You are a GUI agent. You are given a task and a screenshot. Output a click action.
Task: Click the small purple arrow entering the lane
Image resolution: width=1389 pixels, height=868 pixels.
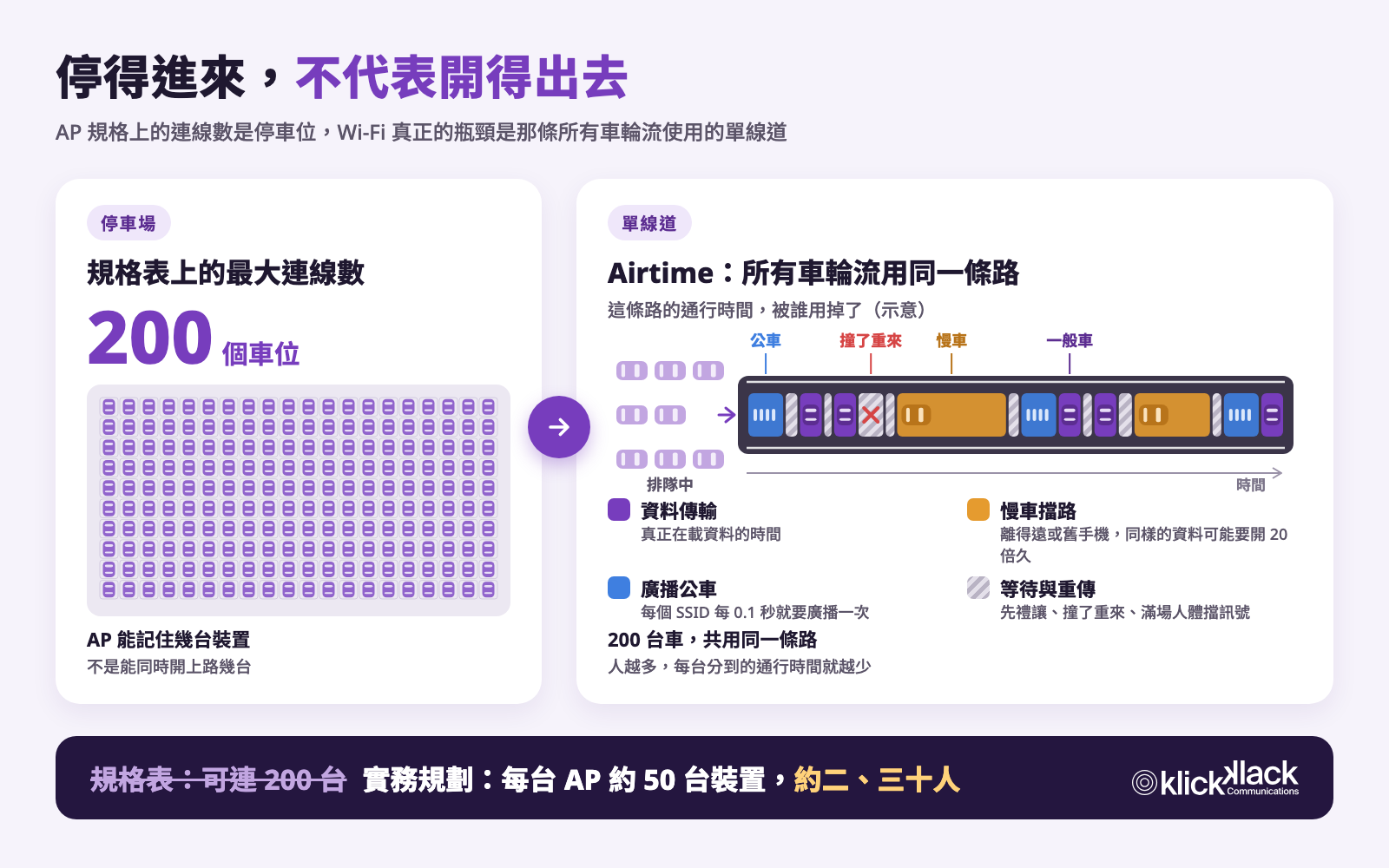[727, 416]
